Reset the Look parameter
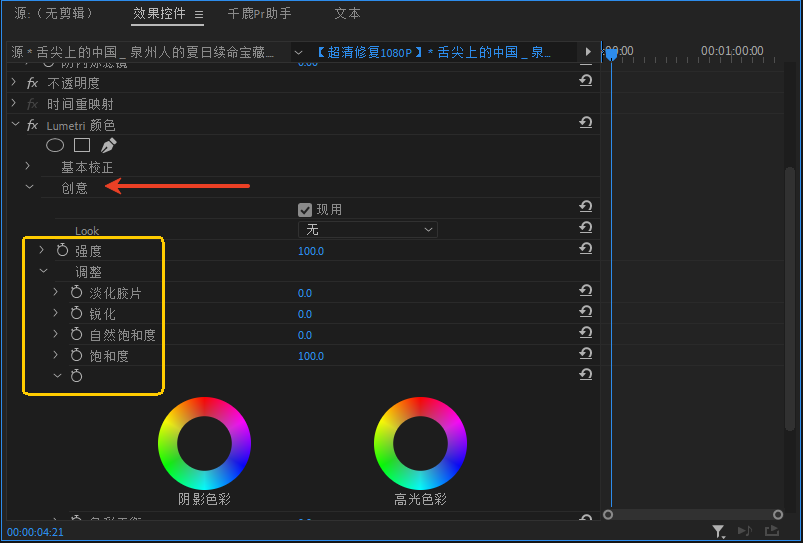The height and width of the screenshot is (543, 803). point(586,227)
